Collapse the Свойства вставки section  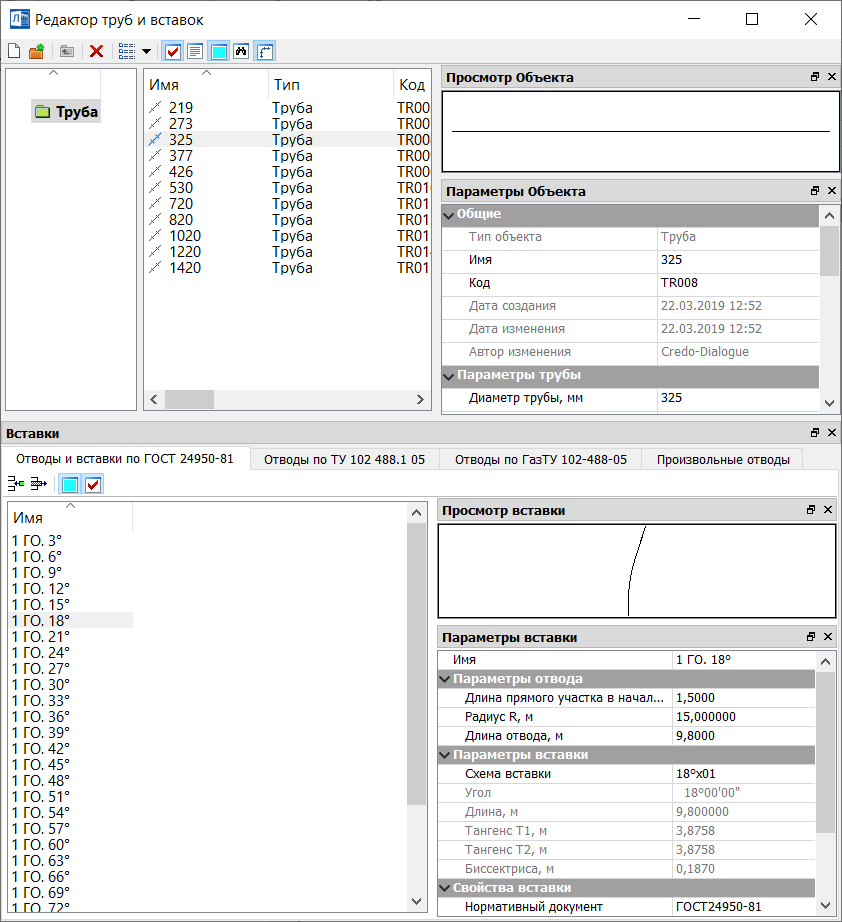click(445, 888)
